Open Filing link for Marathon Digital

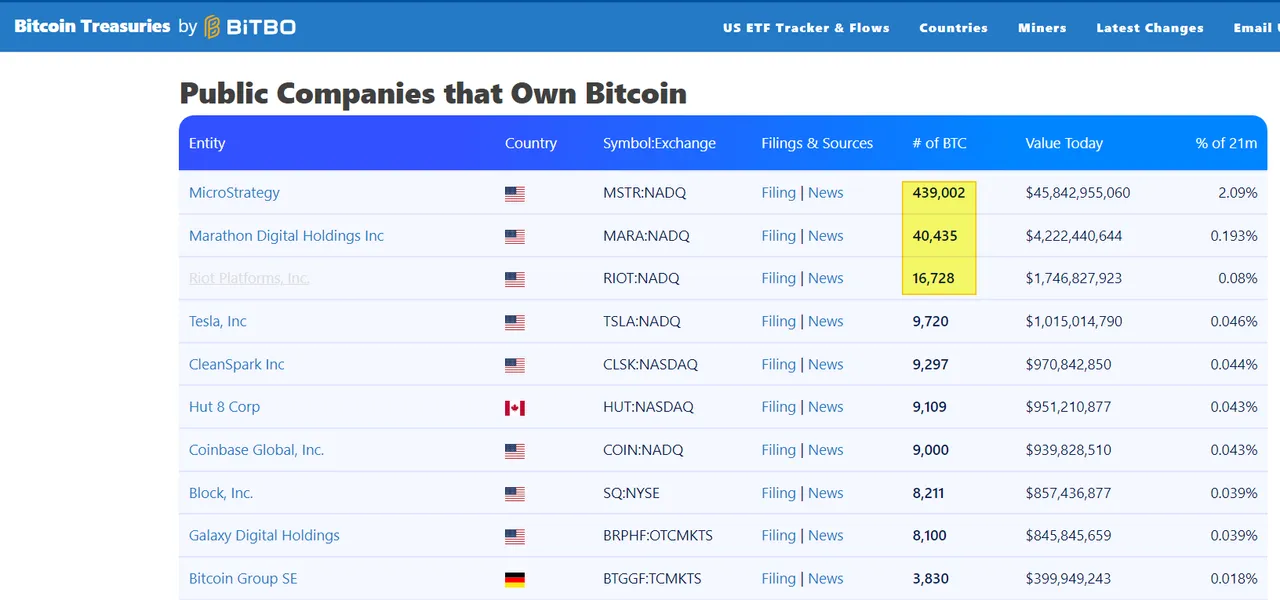click(778, 236)
